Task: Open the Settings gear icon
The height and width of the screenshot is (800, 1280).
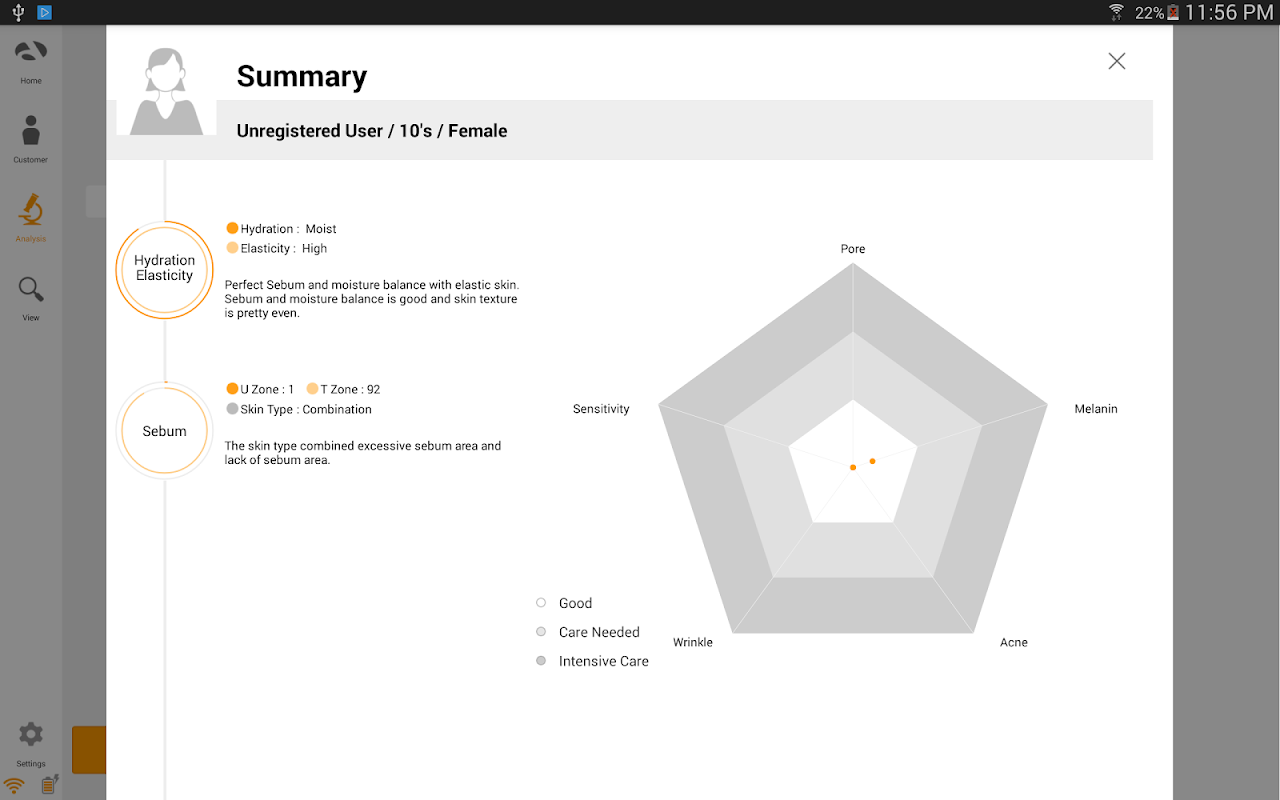Action: [x=31, y=735]
